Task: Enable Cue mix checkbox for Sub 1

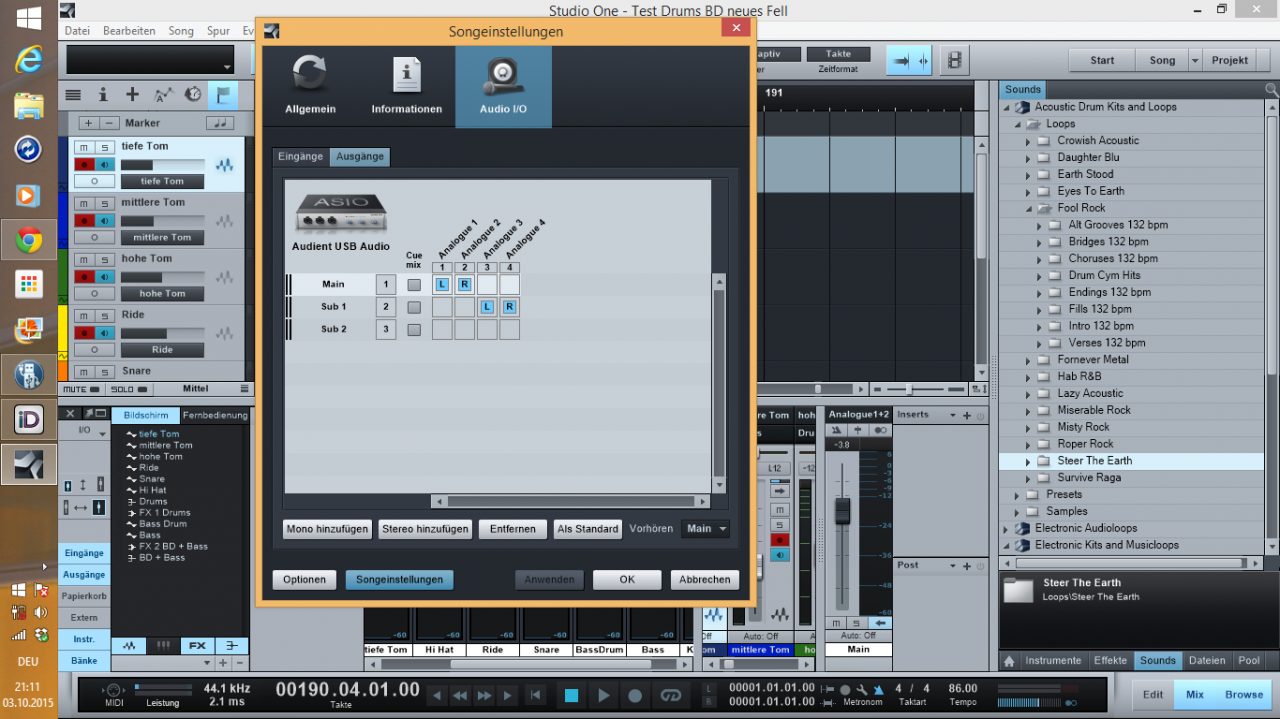Action: tap(414, 307)
